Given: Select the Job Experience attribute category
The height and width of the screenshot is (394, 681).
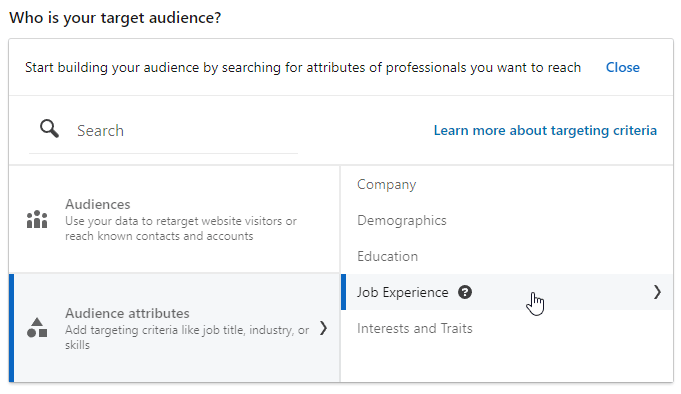Looking at the screenshot, I should point(507,292).
